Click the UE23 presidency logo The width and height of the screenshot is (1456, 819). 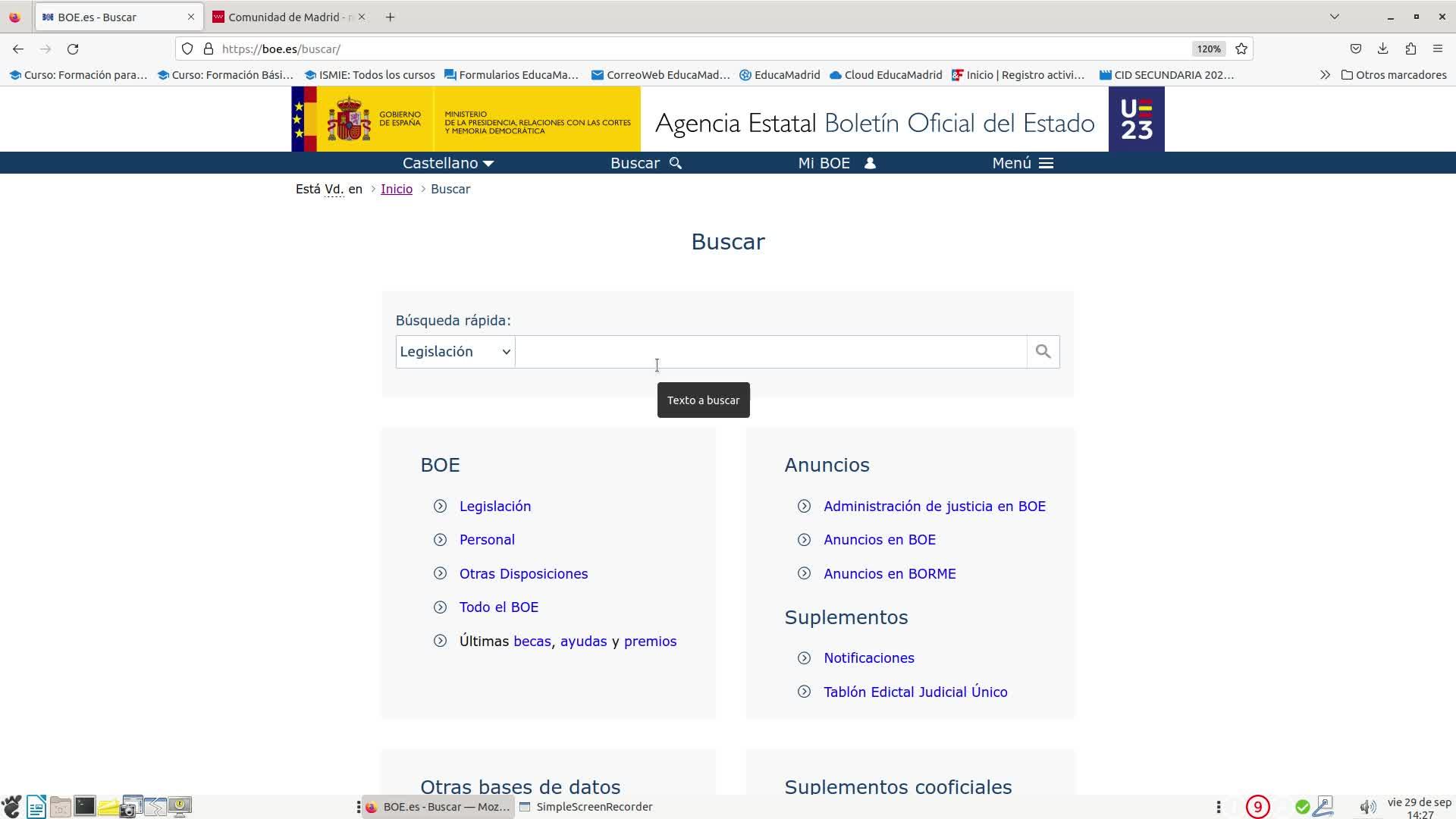[1136, 119]
